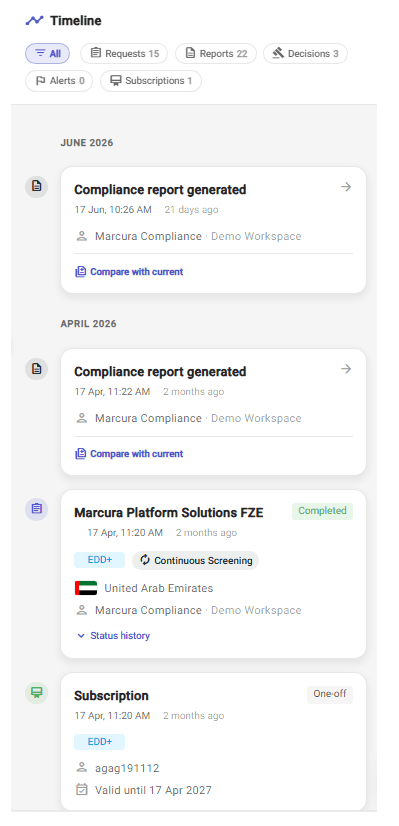Open the 17 Apr compliance report arrow

(x=346, y=369)
